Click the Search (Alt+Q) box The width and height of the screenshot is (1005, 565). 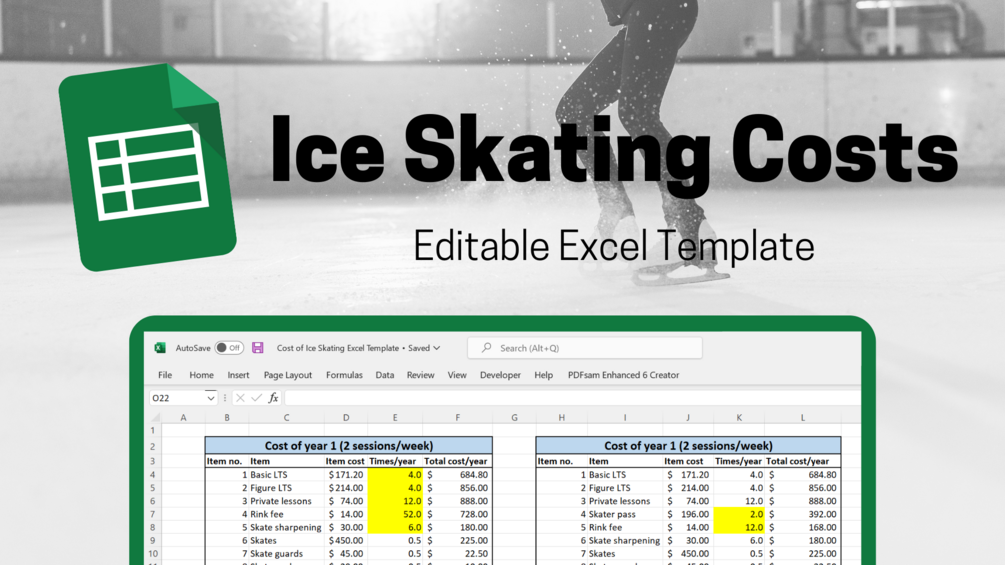585,348
